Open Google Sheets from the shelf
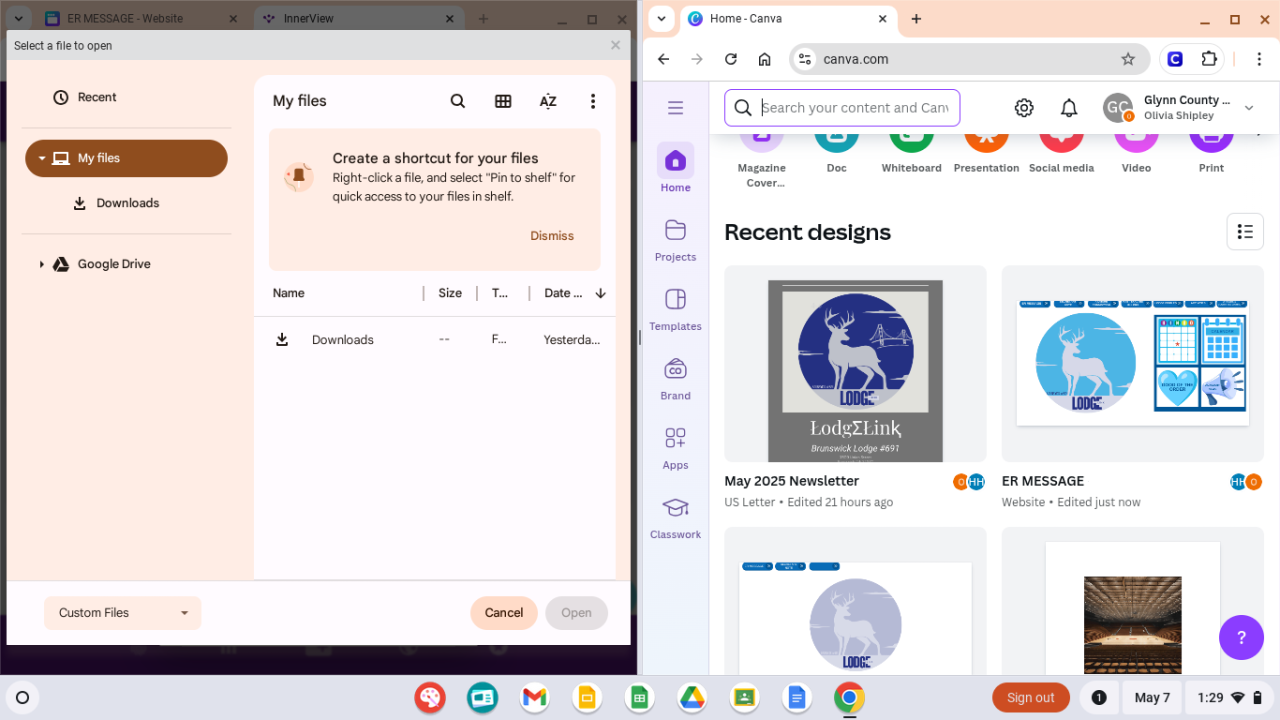Image resolution: width=1280 pixels, height=720 pixels. coord(640,698)
